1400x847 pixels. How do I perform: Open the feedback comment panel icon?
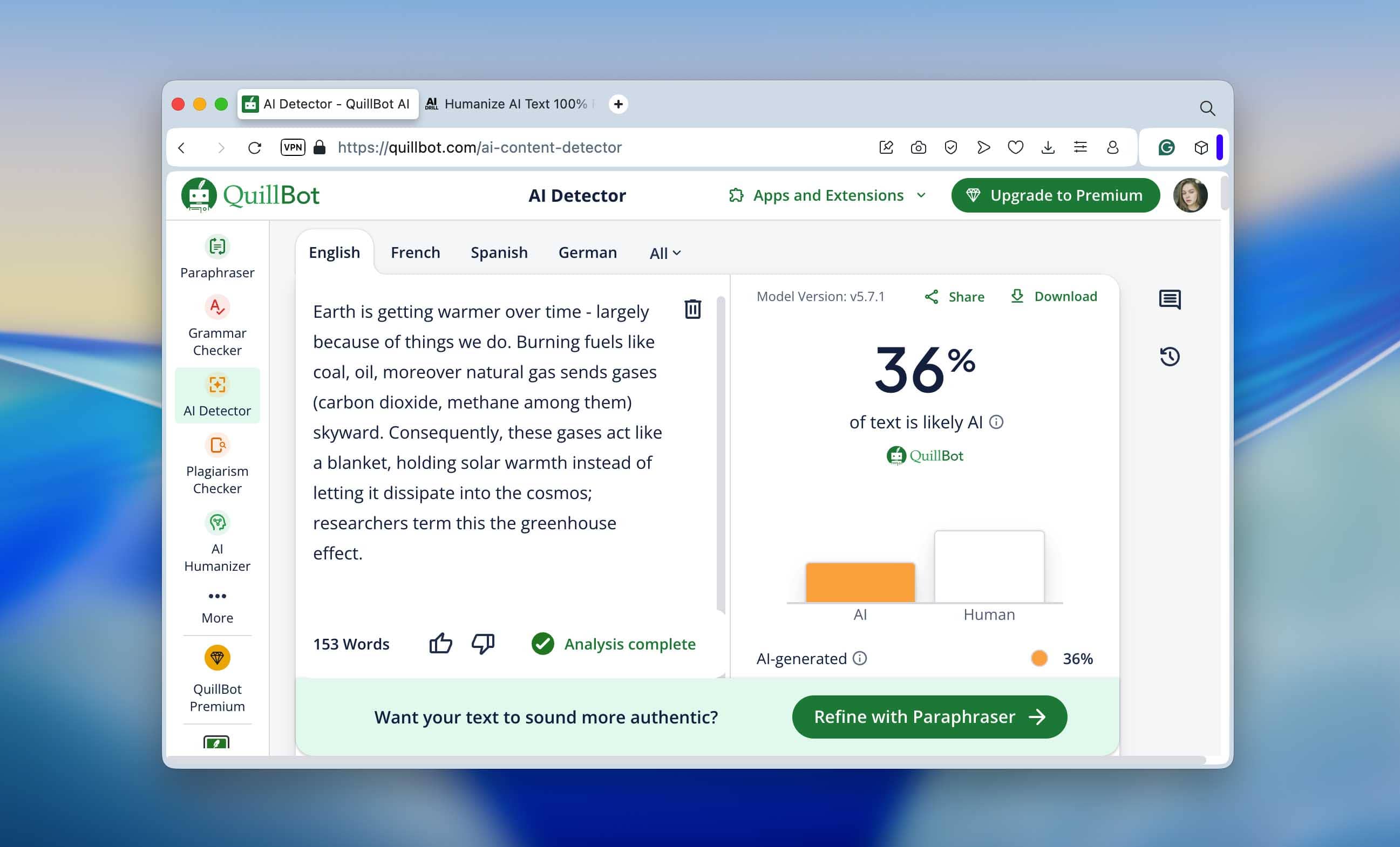[x=1170, y=299]
